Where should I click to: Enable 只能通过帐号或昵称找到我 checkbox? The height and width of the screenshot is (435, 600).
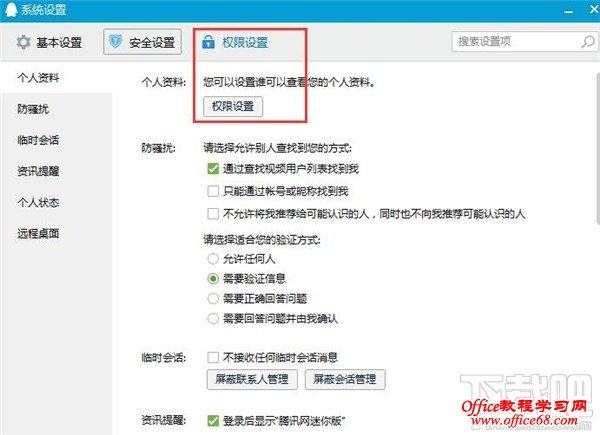tap(213, 191)
